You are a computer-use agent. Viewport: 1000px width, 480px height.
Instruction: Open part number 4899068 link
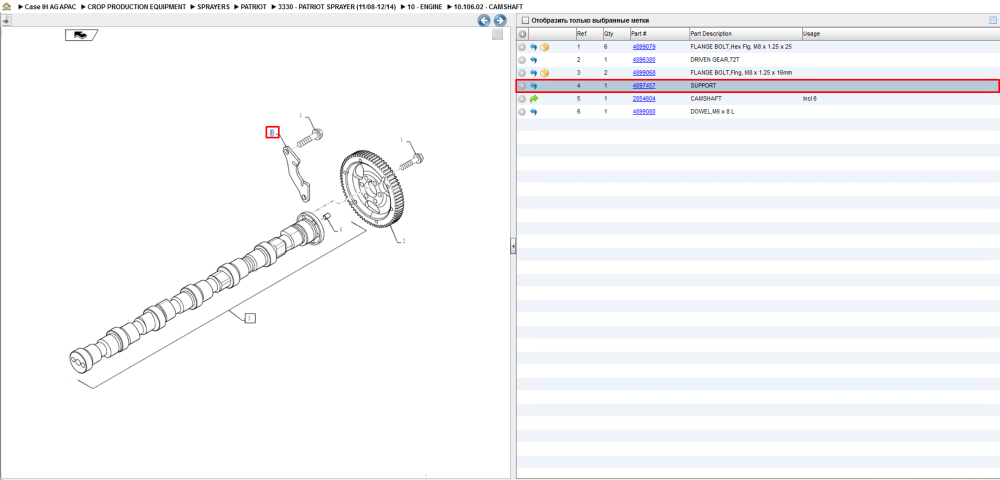[x=643, y=73]
